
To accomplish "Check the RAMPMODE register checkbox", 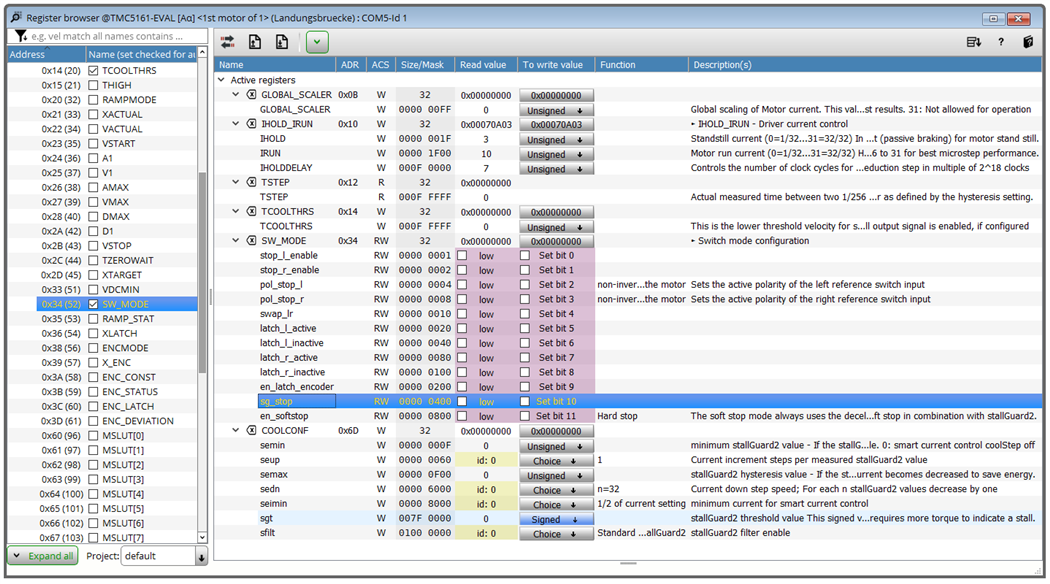I will [93, 100].
